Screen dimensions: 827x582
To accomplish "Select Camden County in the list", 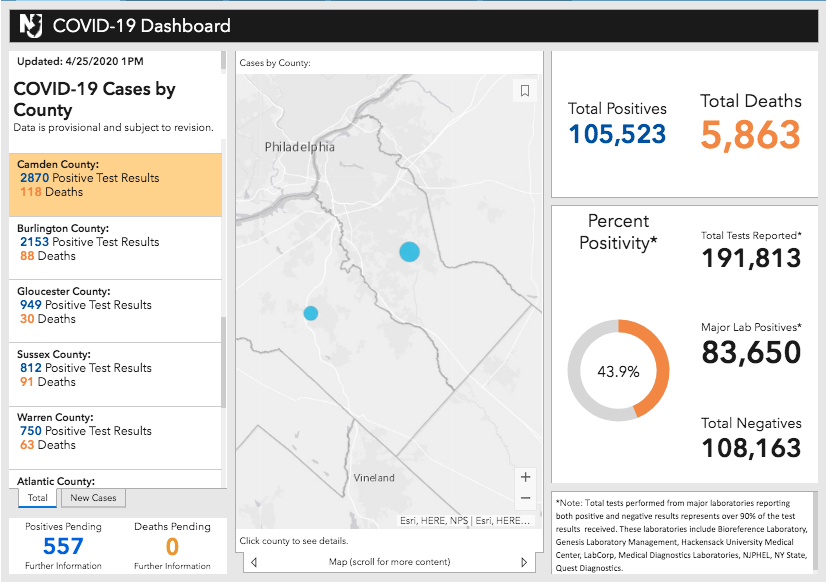I will [115, 178].
